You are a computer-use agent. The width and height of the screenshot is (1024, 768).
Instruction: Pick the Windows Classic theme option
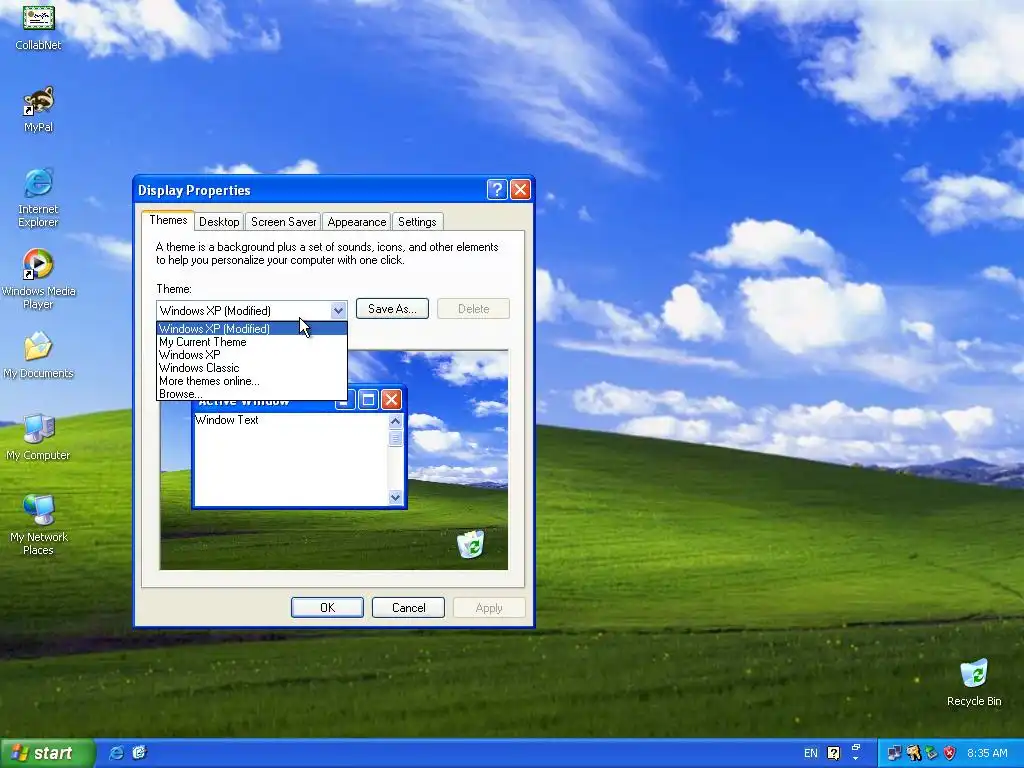point(251,368)
